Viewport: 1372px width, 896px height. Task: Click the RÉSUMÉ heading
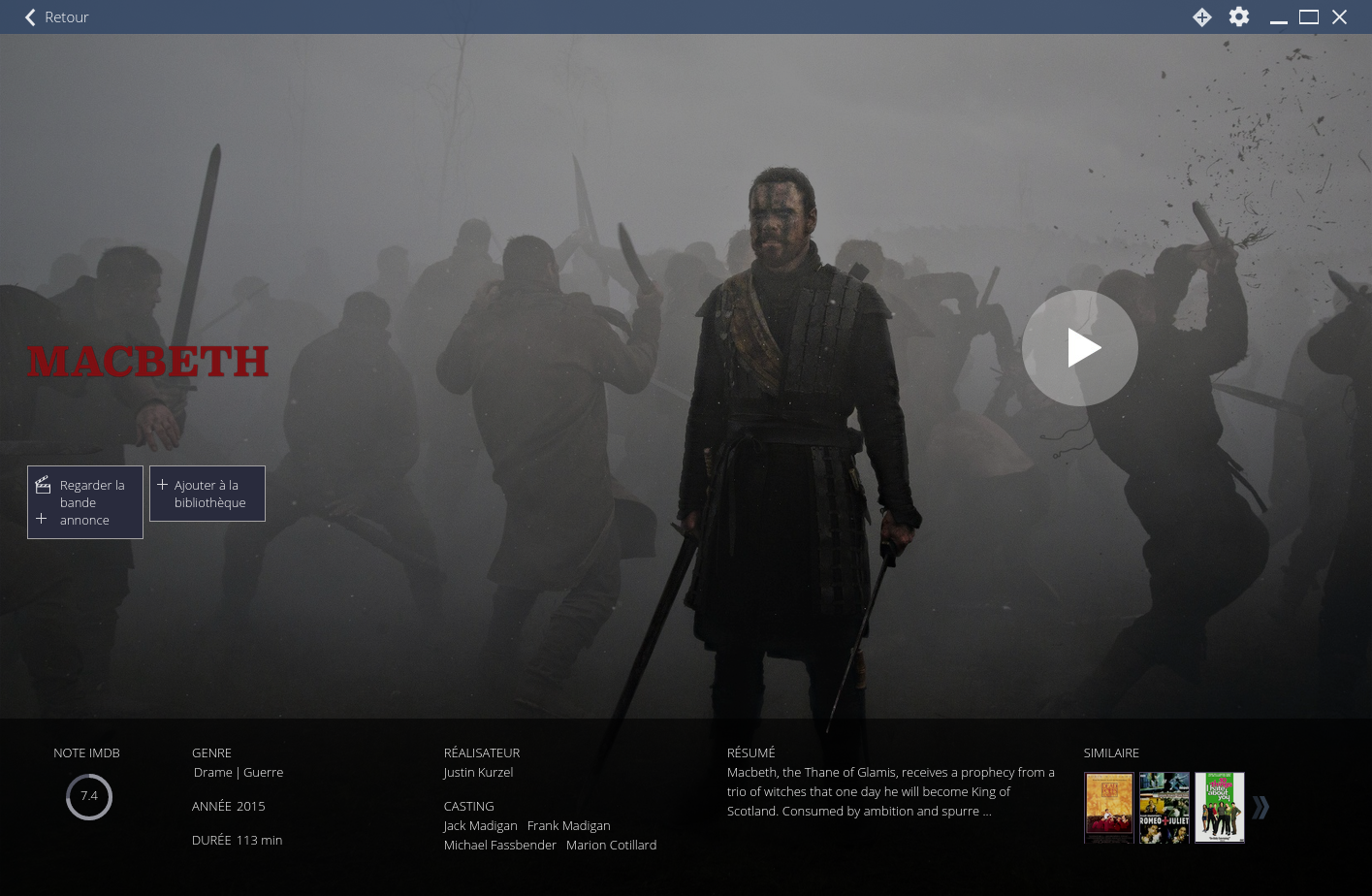pyautogui.click(x=751, y=753)
